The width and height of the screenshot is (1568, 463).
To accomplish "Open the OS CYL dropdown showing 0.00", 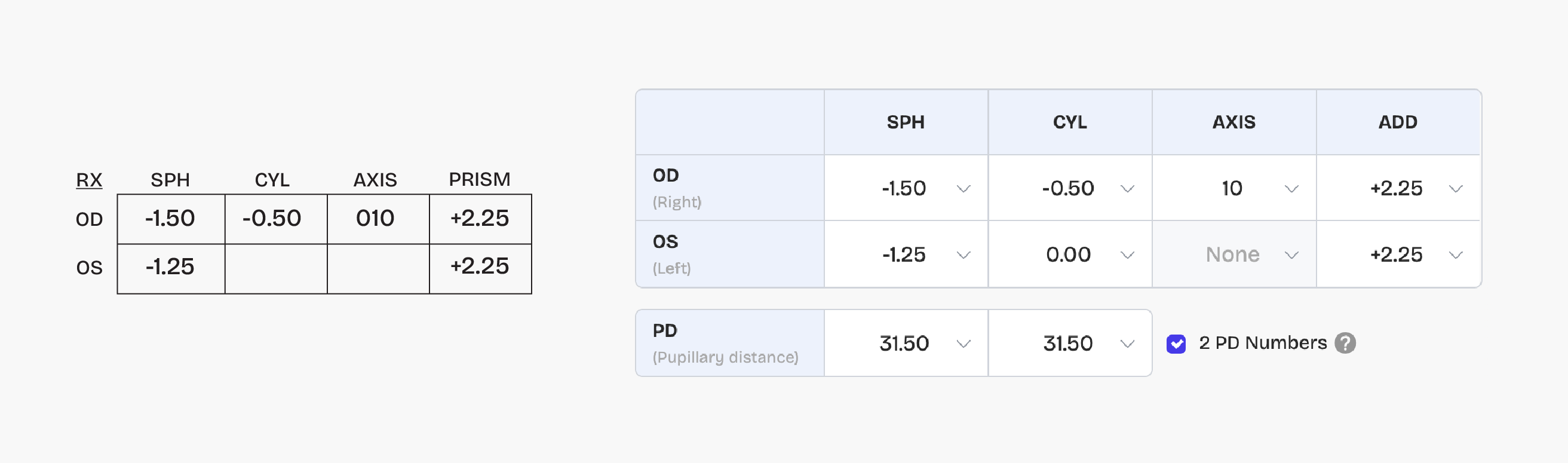I will [x=1070, y=255].
